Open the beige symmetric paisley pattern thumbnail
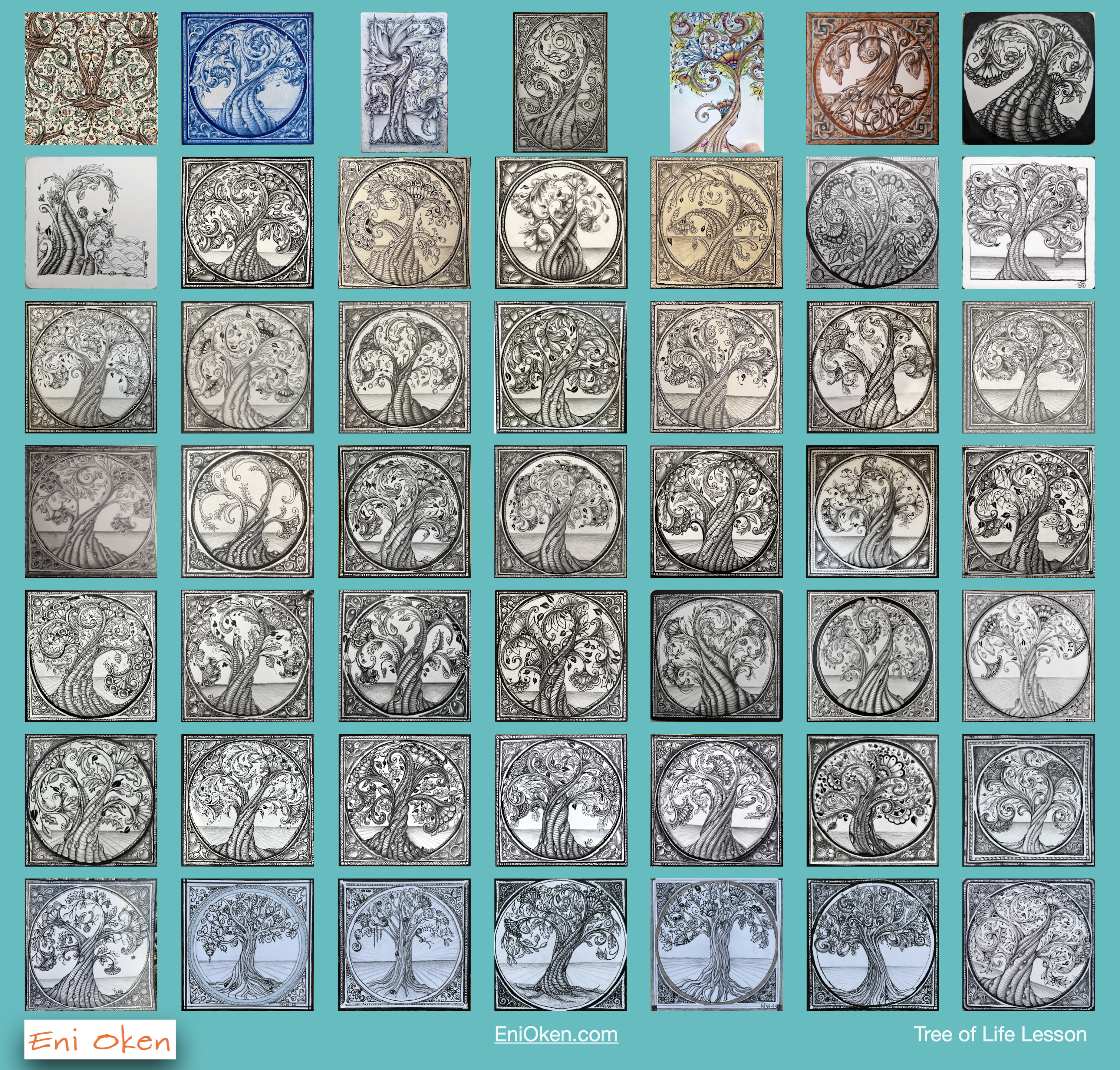Screen dimensions: 1120x1070 click(91, 79)
